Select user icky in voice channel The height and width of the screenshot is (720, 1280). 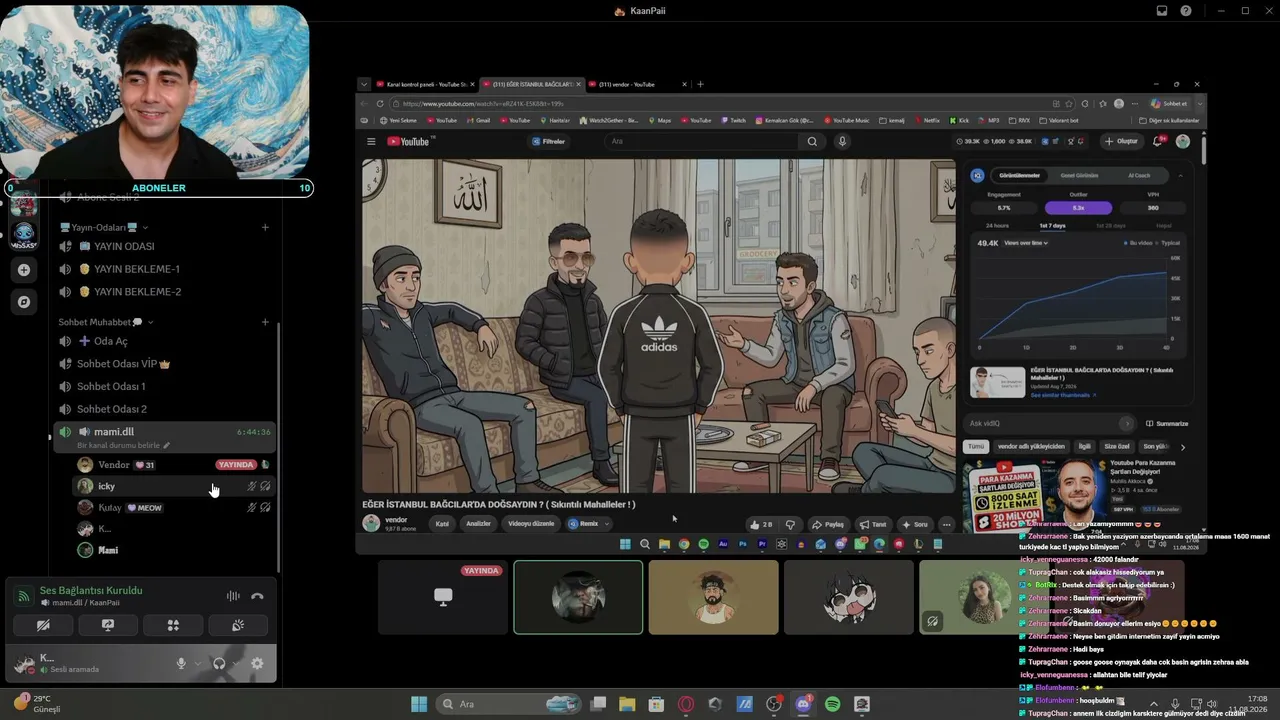(x=173, y=486)
